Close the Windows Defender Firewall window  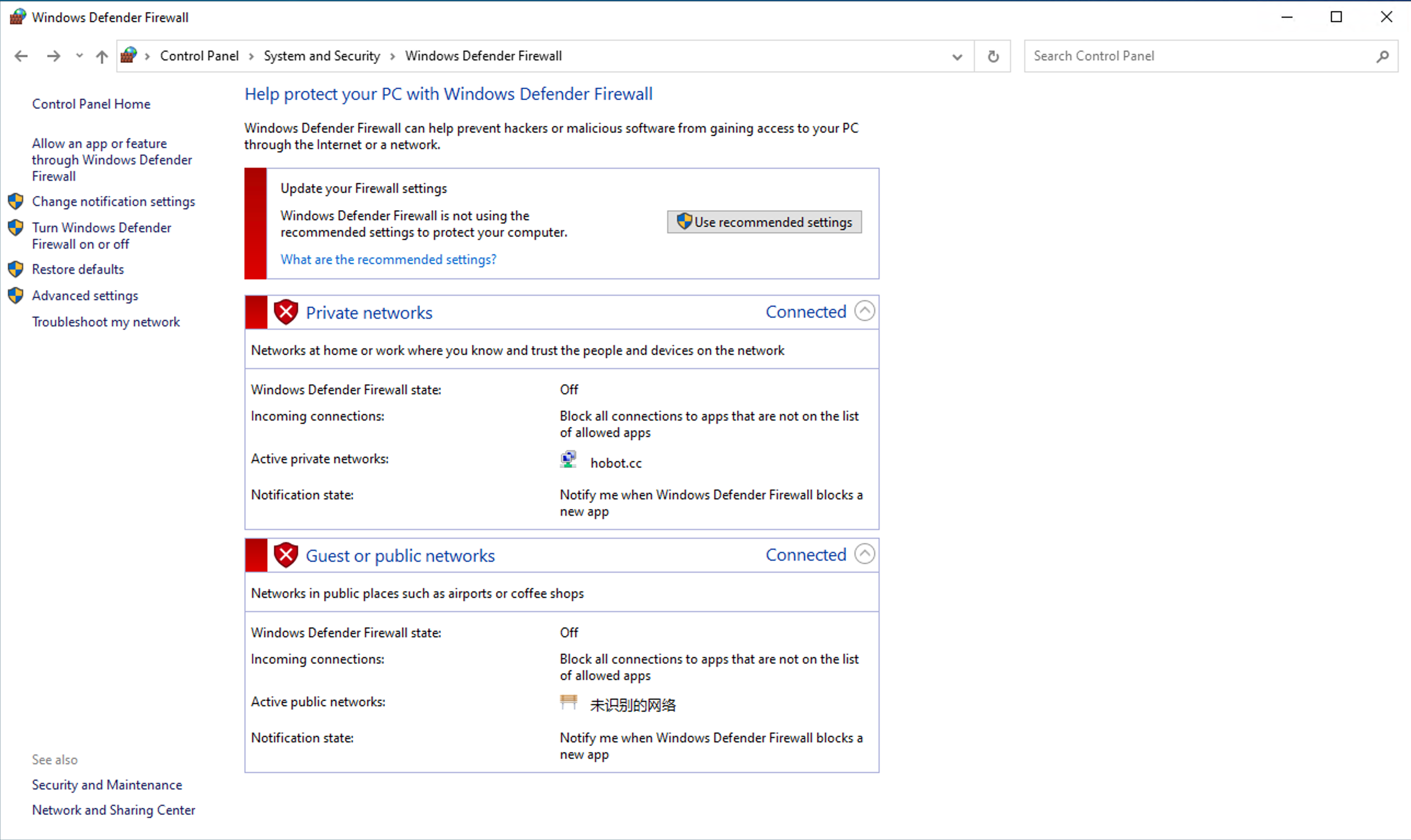click(x=1387, y=17)
